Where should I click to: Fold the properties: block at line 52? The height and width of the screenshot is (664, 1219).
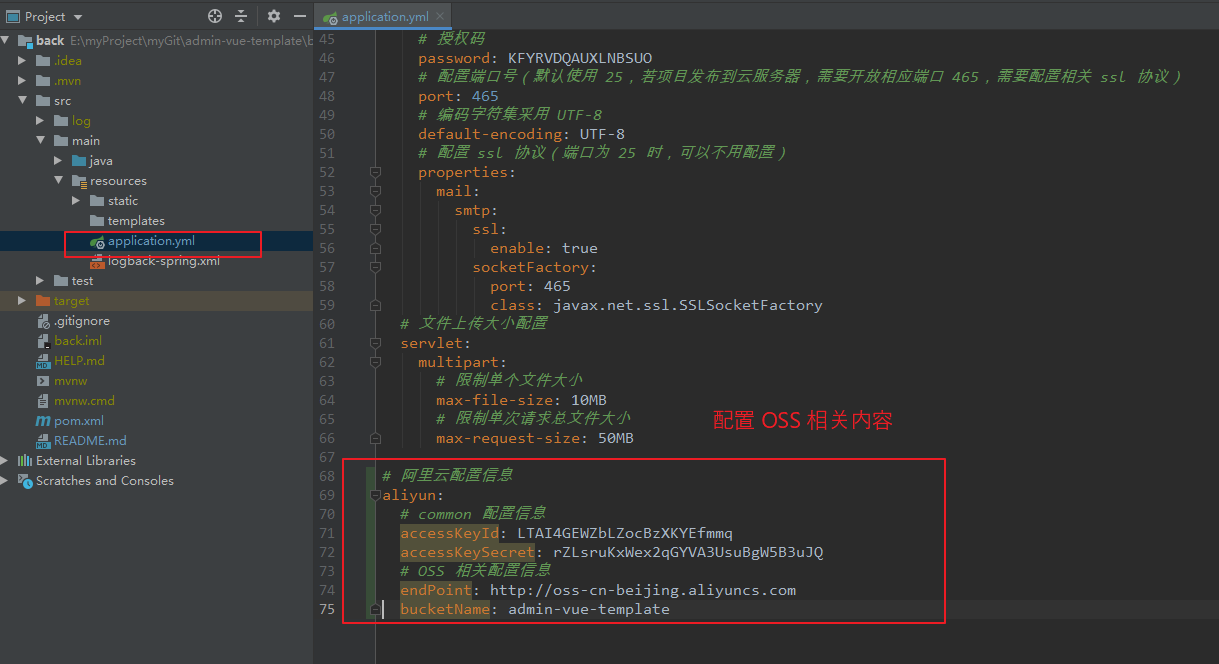375,172
